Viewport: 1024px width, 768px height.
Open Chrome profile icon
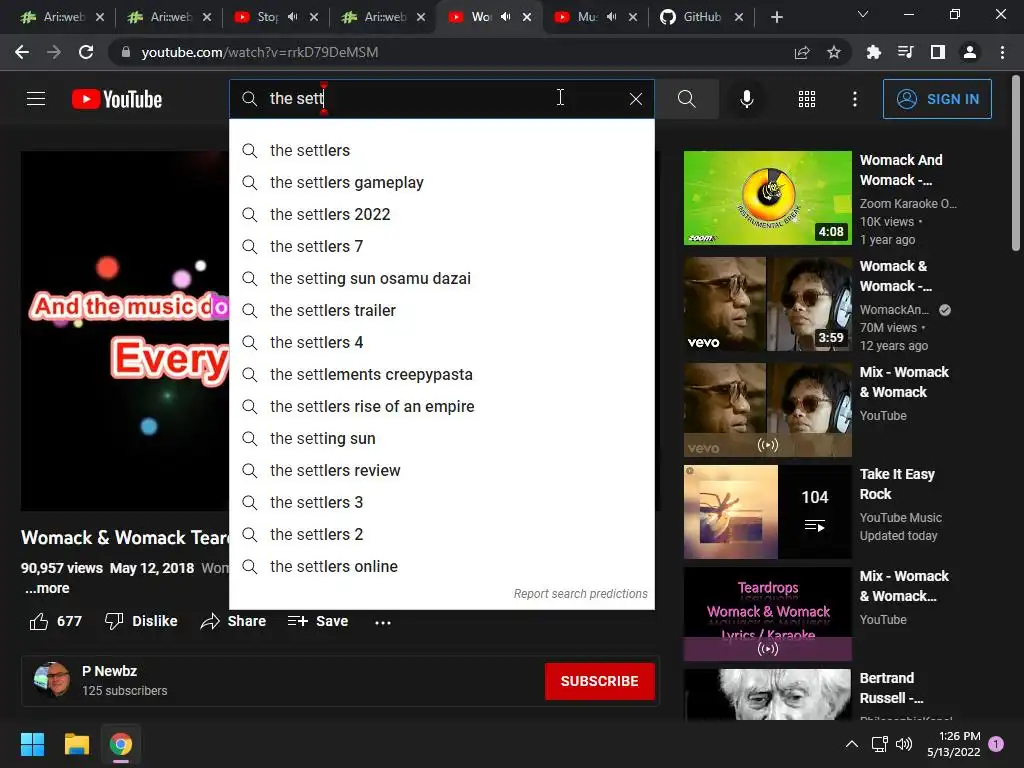point(970,52)
